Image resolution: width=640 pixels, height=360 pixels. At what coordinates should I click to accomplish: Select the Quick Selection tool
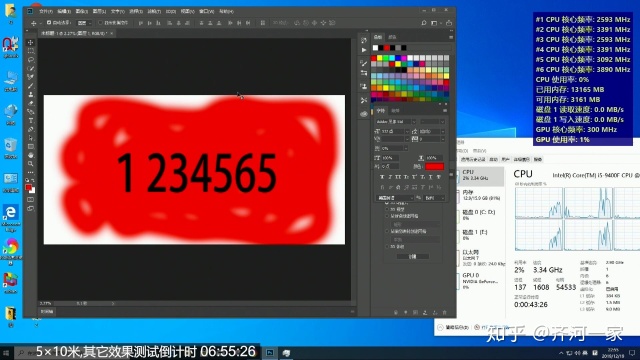(x=31, y=68)
